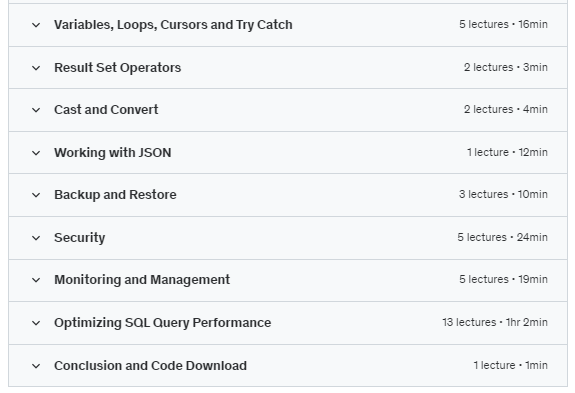Click the '13 lectures • 1hr 2min' label

click(x=495, y=322)
